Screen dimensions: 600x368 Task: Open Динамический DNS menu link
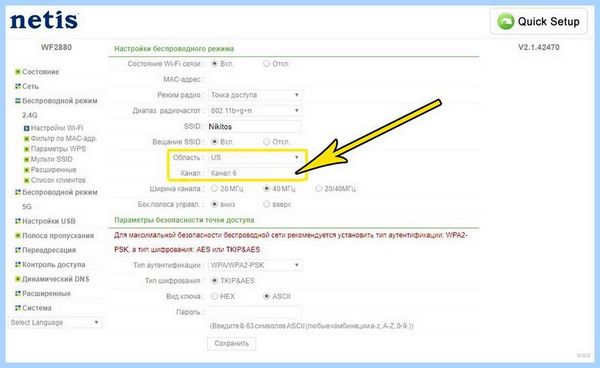[55, 279]
